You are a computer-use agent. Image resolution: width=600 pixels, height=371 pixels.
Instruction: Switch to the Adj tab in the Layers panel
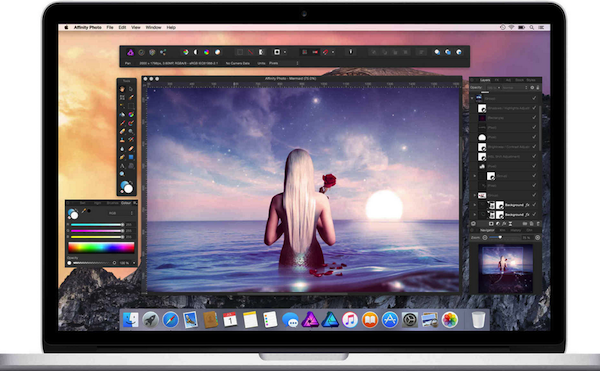pos(508,80)
